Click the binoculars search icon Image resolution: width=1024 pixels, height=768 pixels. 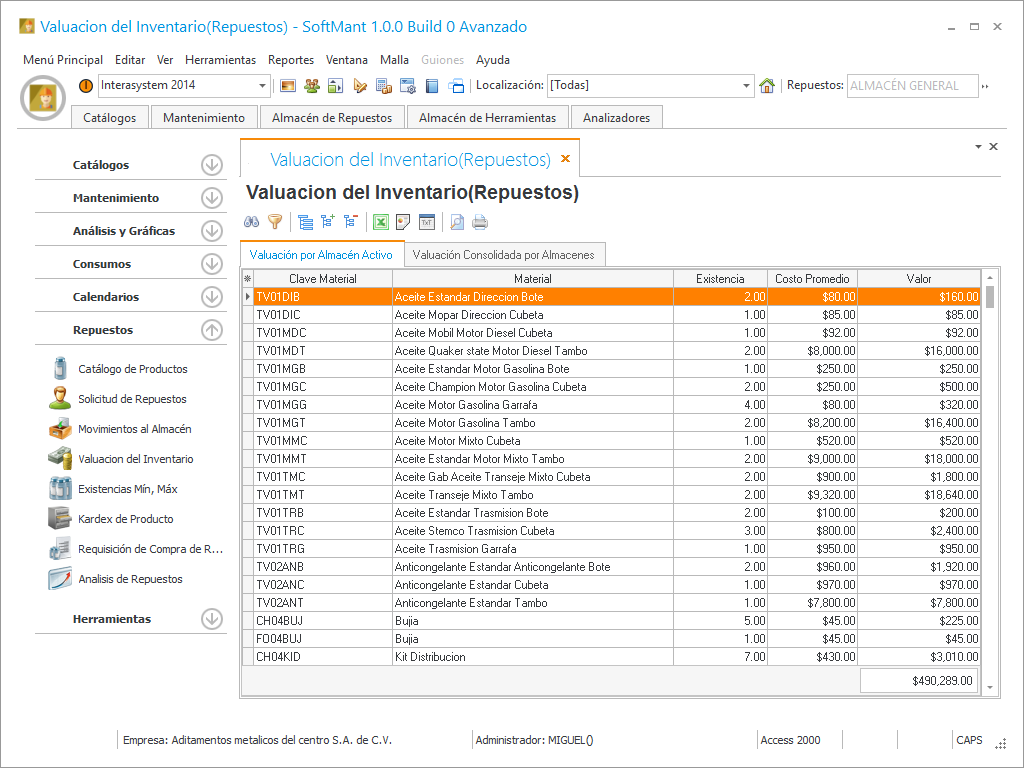(x=252, y=222)
